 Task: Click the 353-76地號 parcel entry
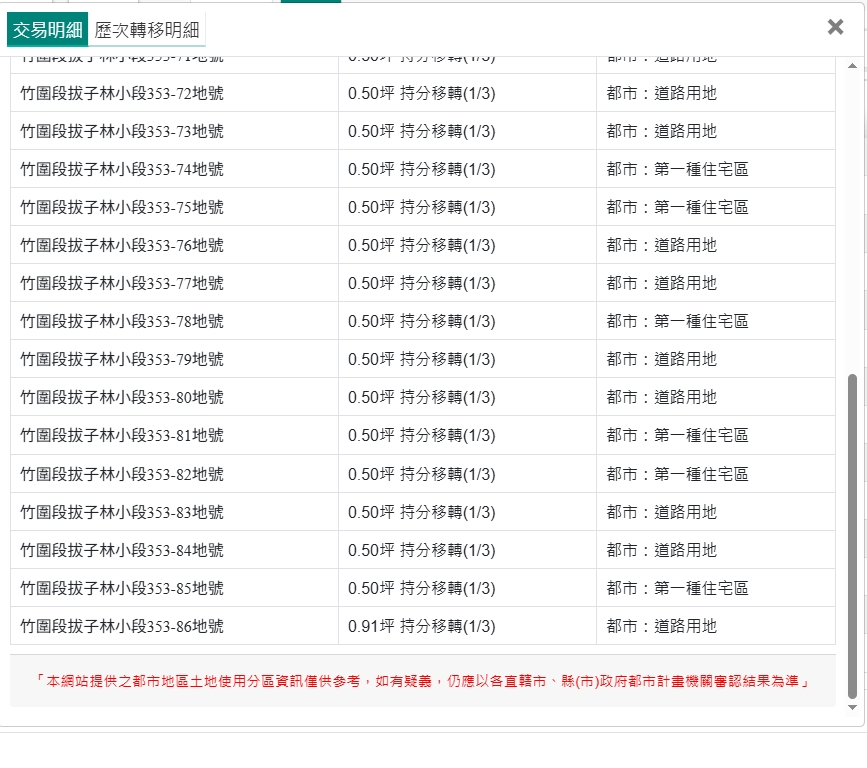(122, 245)
